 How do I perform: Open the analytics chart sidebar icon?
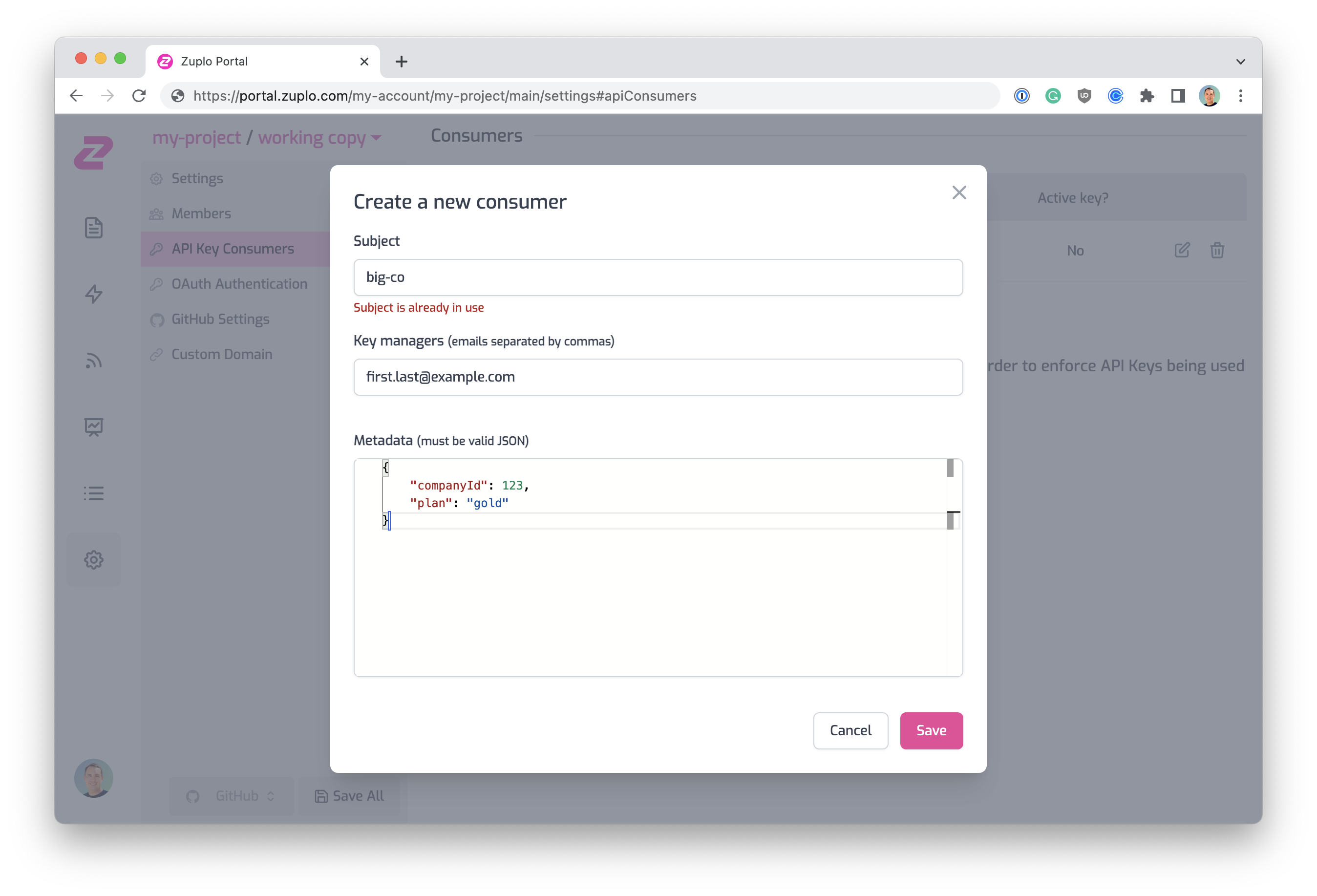(x=93, y=427)
